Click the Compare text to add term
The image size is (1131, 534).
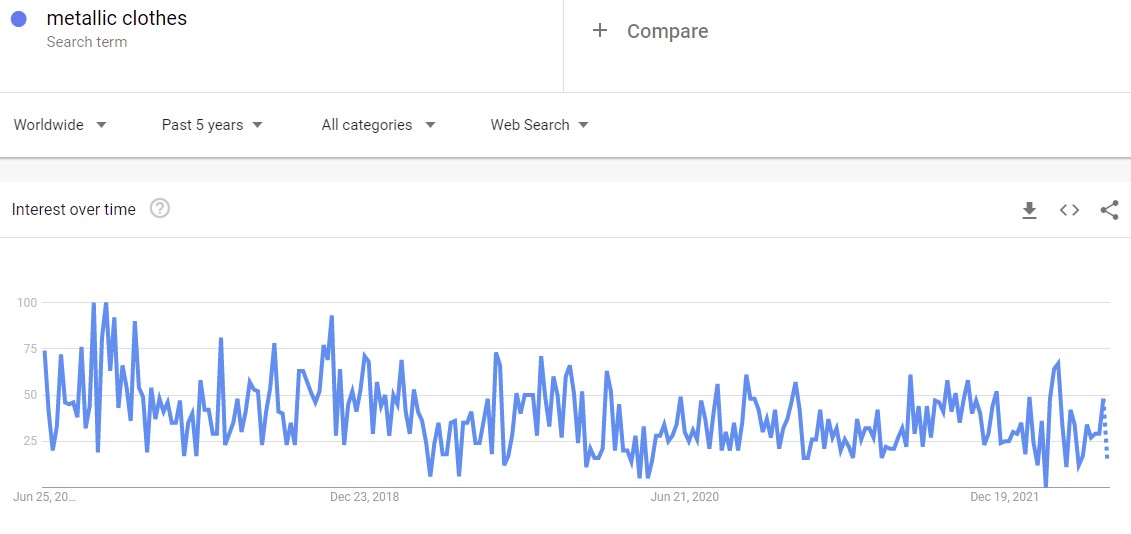click(x=667, y=31)
